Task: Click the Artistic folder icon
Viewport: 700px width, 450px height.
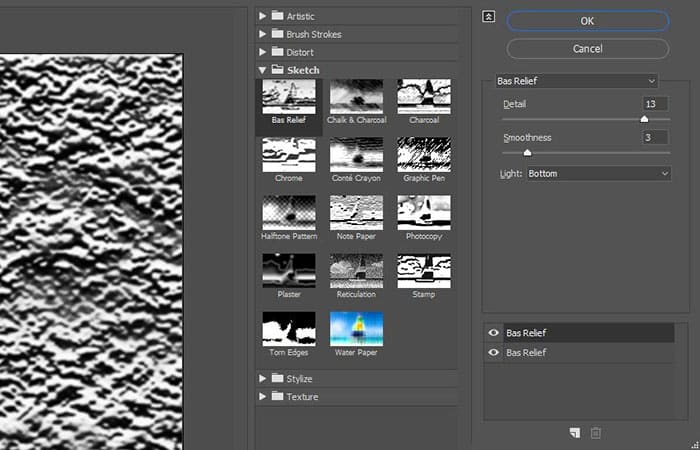Action: click(x=278, y=16)
